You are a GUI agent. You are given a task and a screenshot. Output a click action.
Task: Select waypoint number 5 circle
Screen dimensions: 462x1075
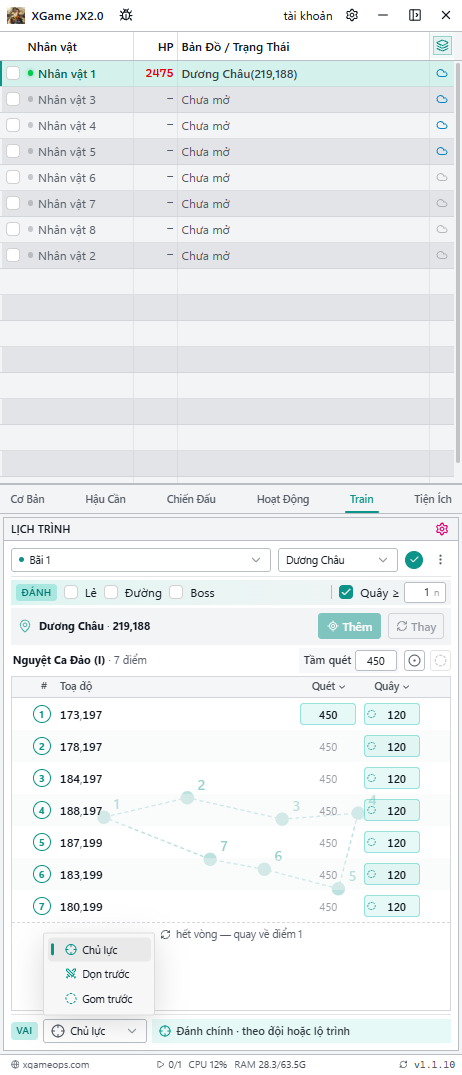coord(42,843)
